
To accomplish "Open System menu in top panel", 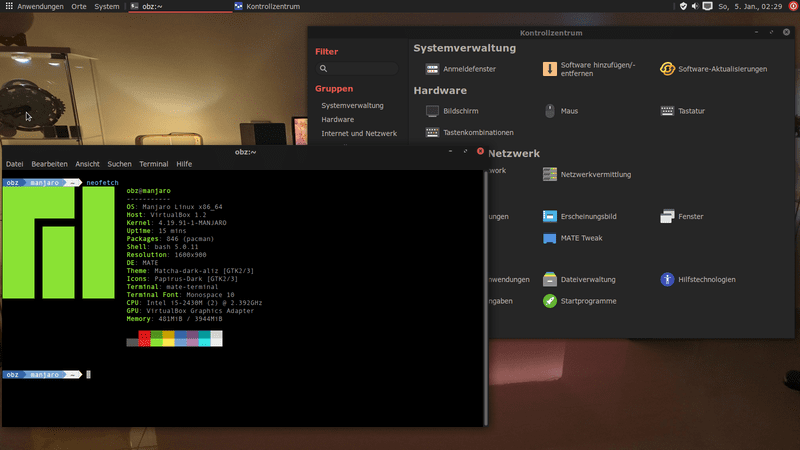I will click(107, 6).
